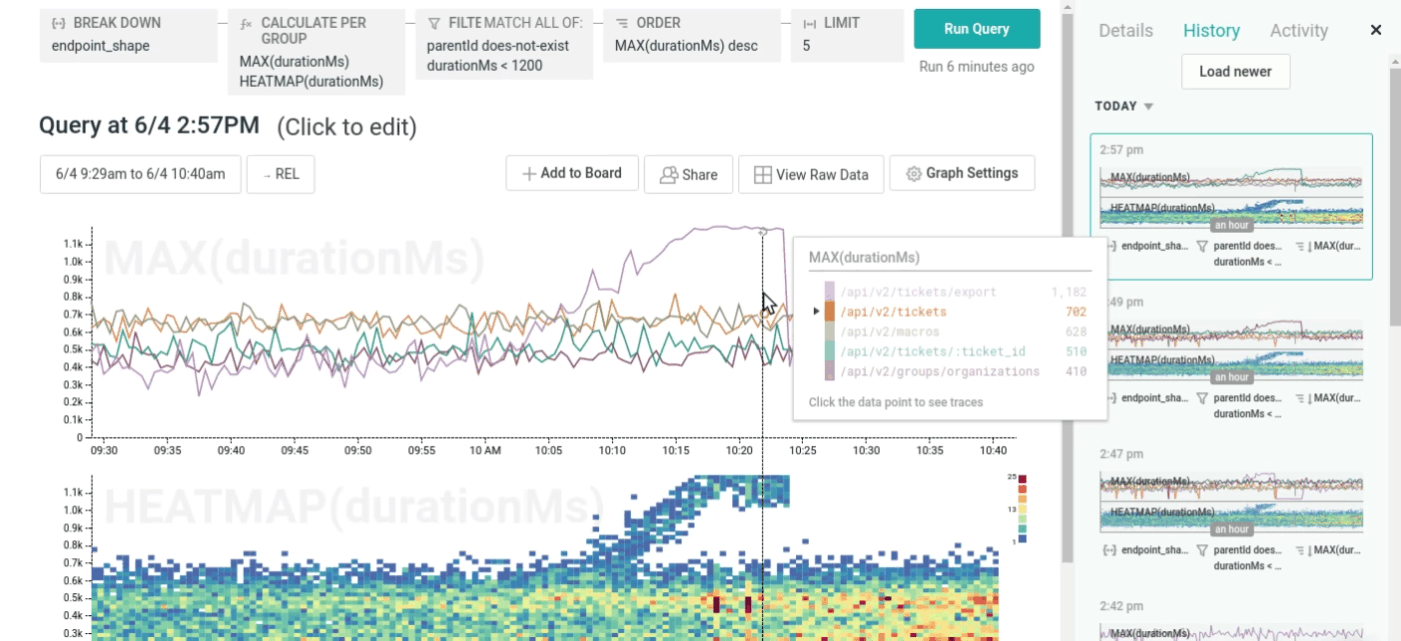Click the top swatch of the heatmap color legend

1023,478
